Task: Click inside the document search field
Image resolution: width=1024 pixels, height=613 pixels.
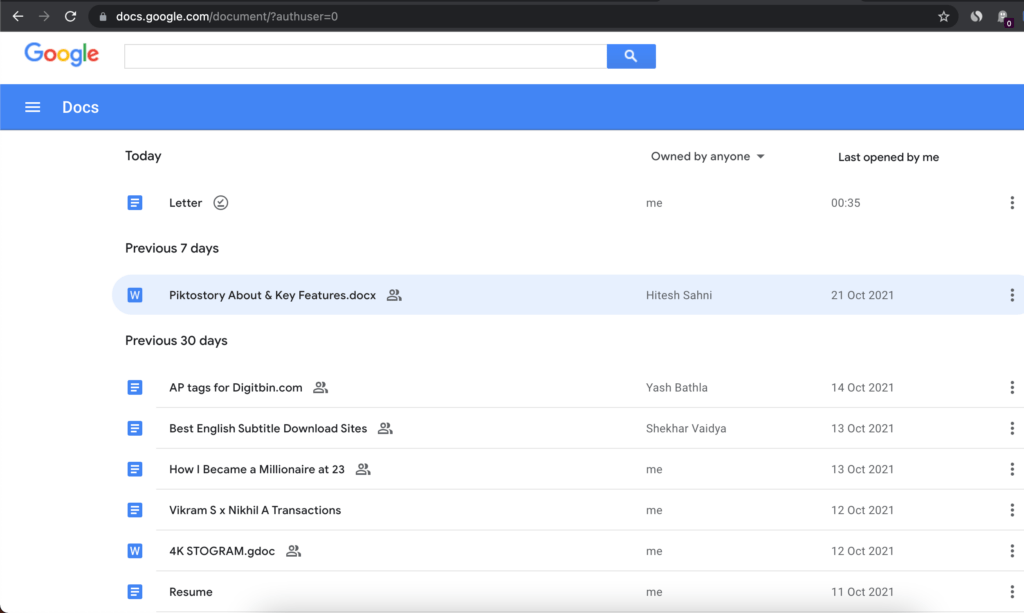Action: [365, 56]
